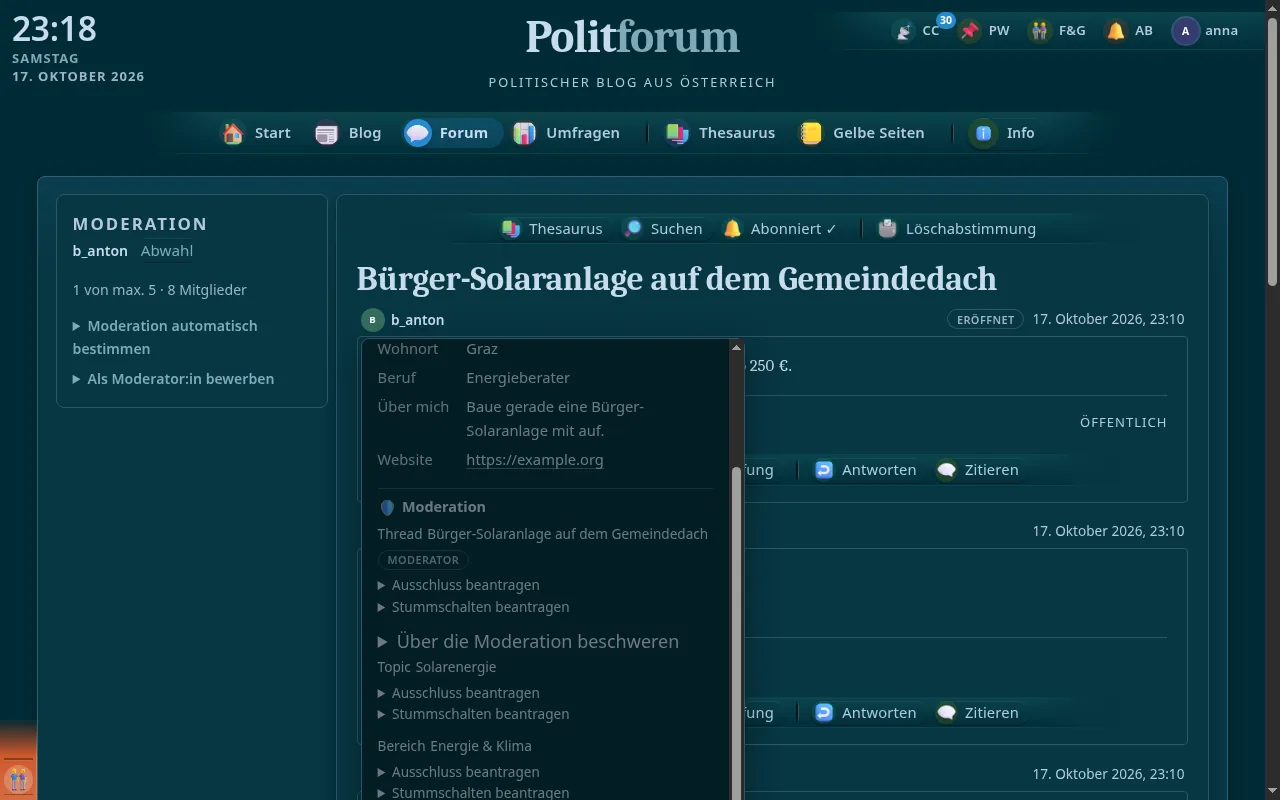The image size is (1280, 800).
Task: Switch to the Forum tab
Action: 452,133
